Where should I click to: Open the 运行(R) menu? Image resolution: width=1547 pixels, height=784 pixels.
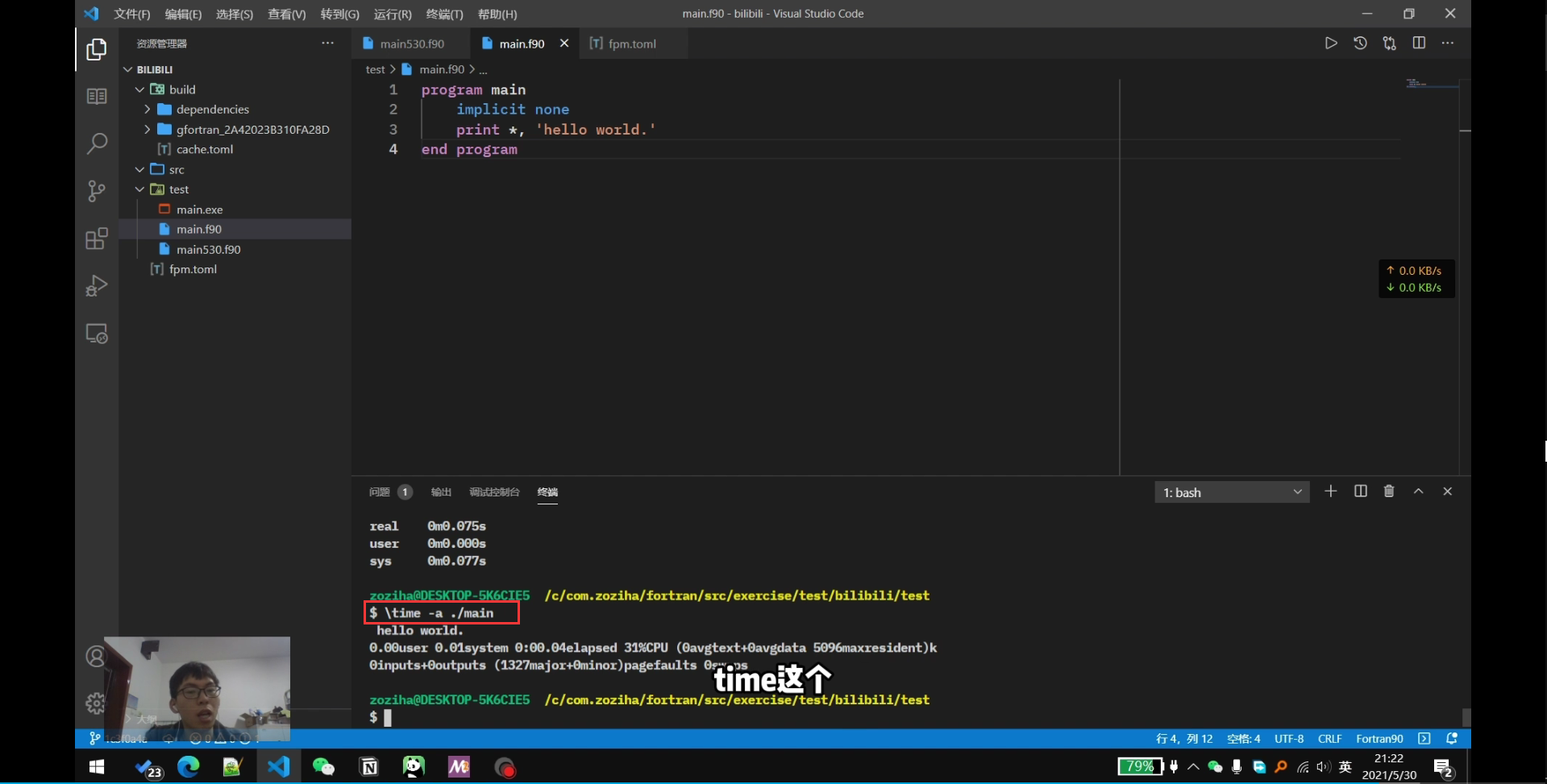point(393,15)
